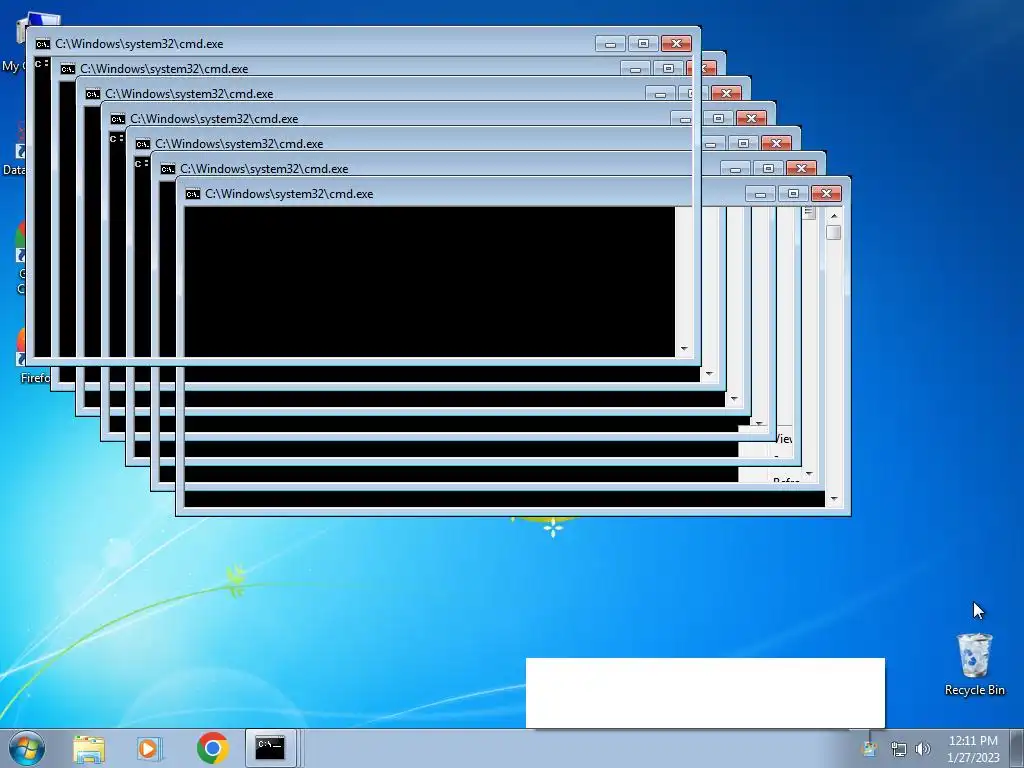
Task: Launch Windows Media Player from the taskbar
Action: pyautogui.click(x=148, y=748)
